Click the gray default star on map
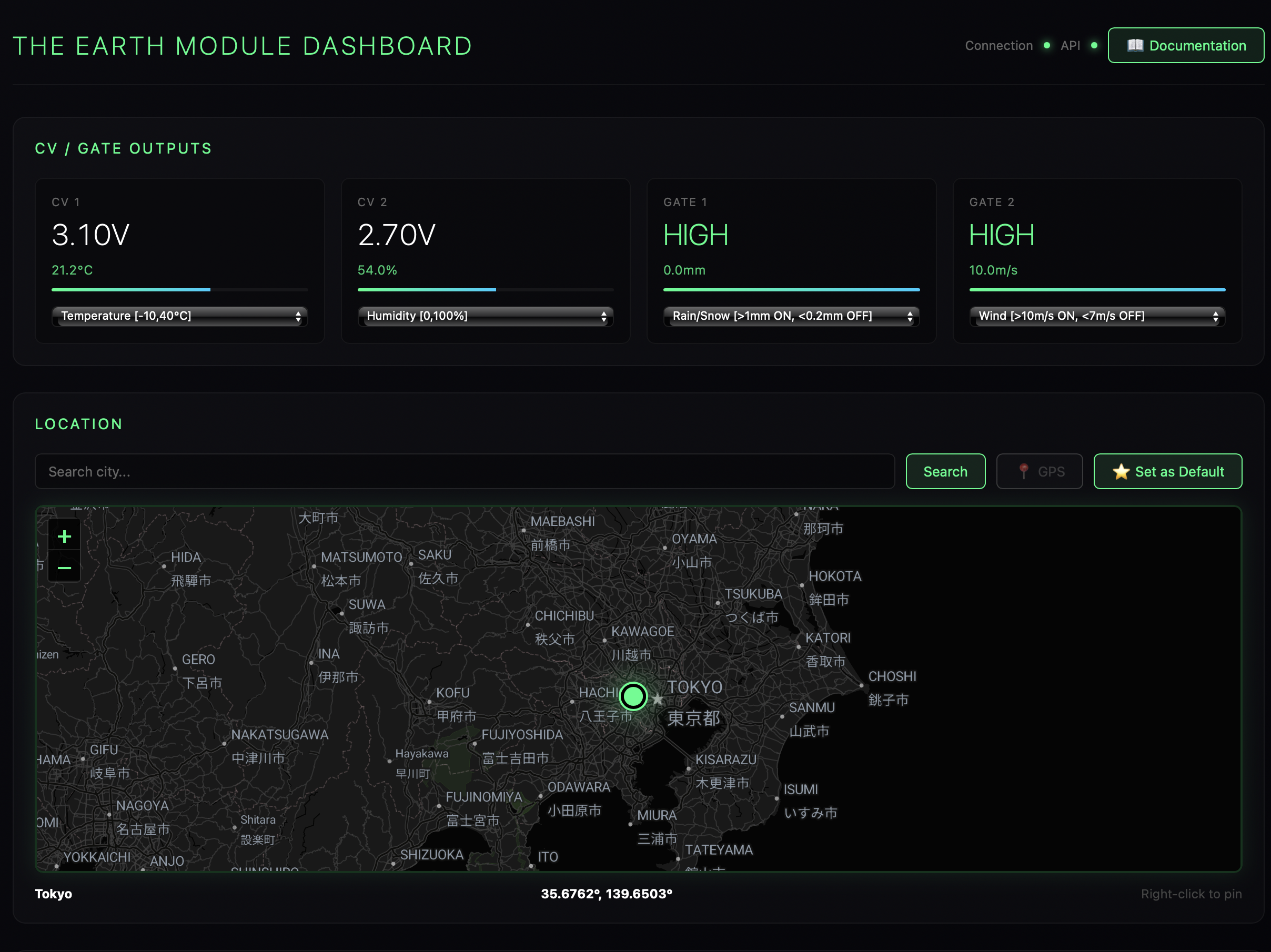Image resolution: width=1271 pixels, height=952 pixels. pyautogui.click(x=658, y=699)
